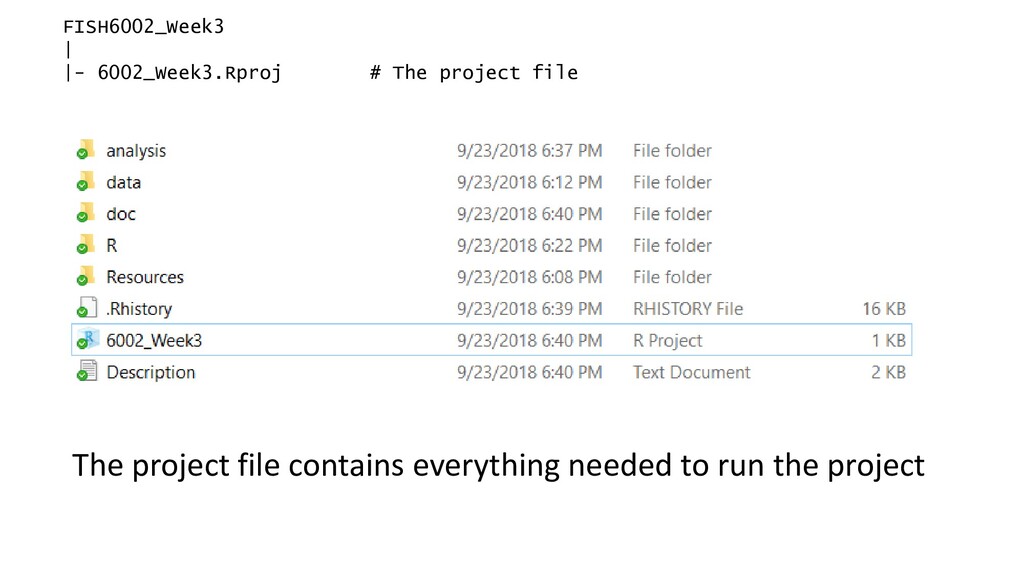The image size is (1024, 576).
Task: Click the Text Document type label
Action: (692, 372)
